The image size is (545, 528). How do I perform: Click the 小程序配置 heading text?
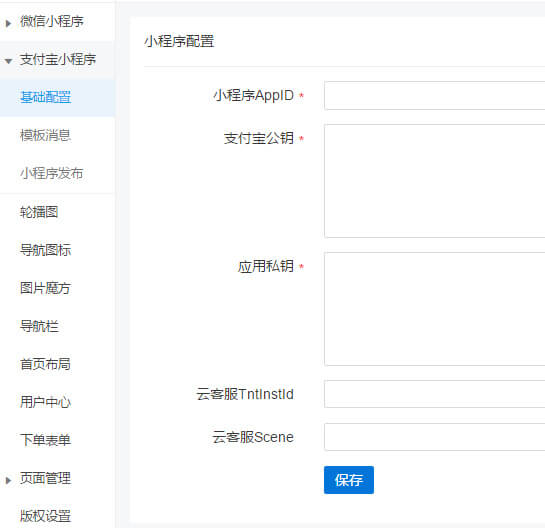[x=179, y=41]
